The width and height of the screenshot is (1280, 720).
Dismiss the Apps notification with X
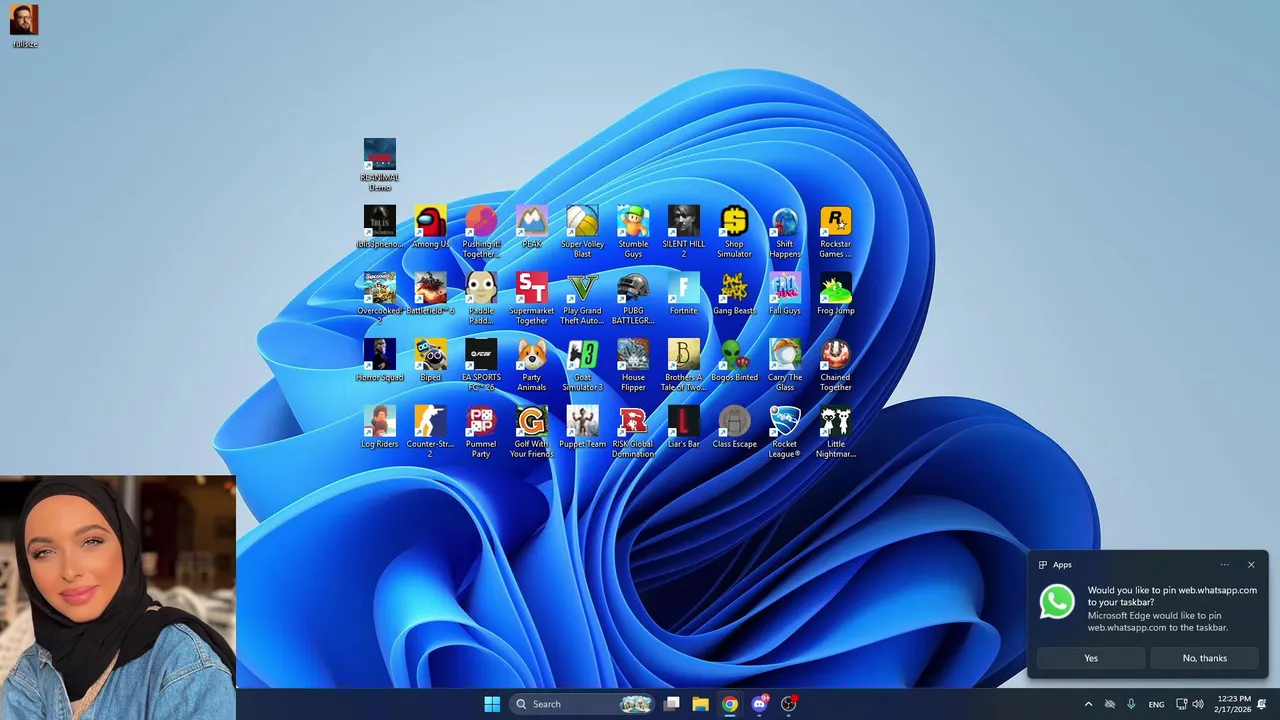pyautogui.click(x=1251, y=565)
